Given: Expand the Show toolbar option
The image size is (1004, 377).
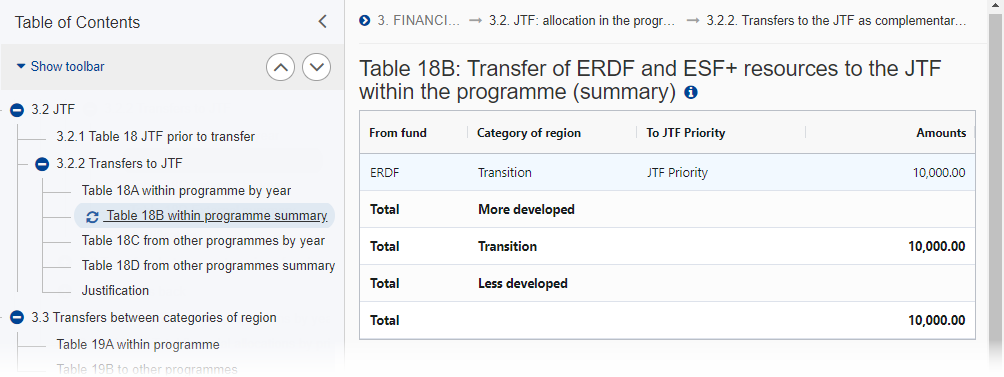Looking at the screenshot, I should pyautogui.click(x=60, y=67).
